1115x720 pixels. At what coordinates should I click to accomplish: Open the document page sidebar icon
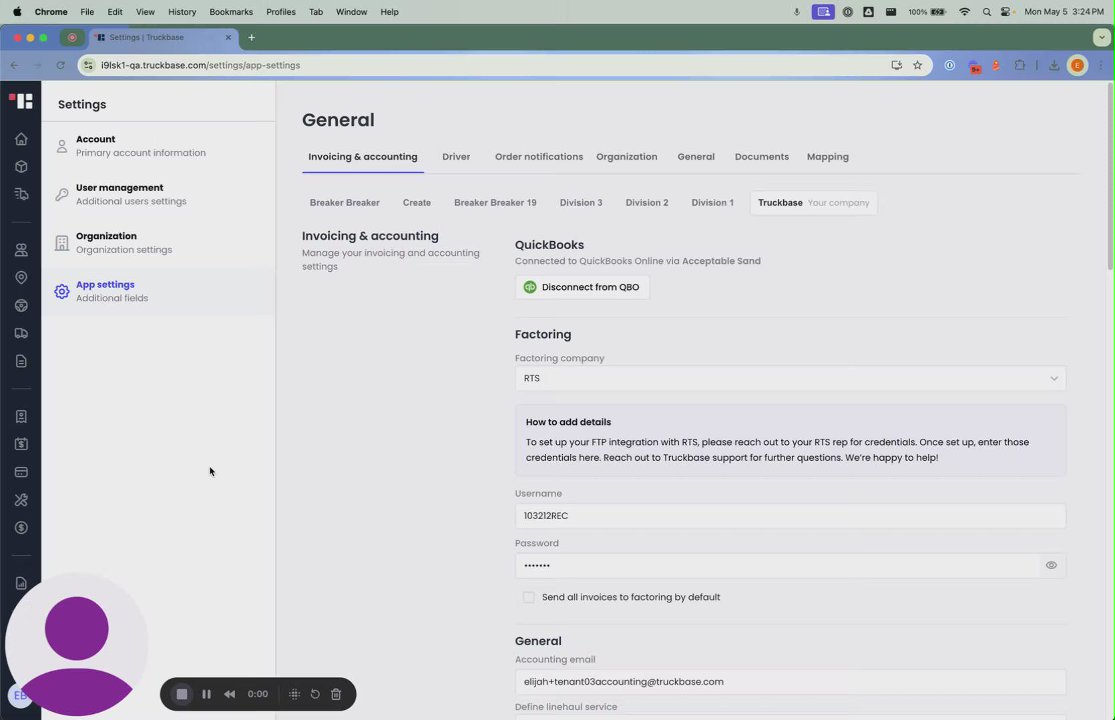21,361
